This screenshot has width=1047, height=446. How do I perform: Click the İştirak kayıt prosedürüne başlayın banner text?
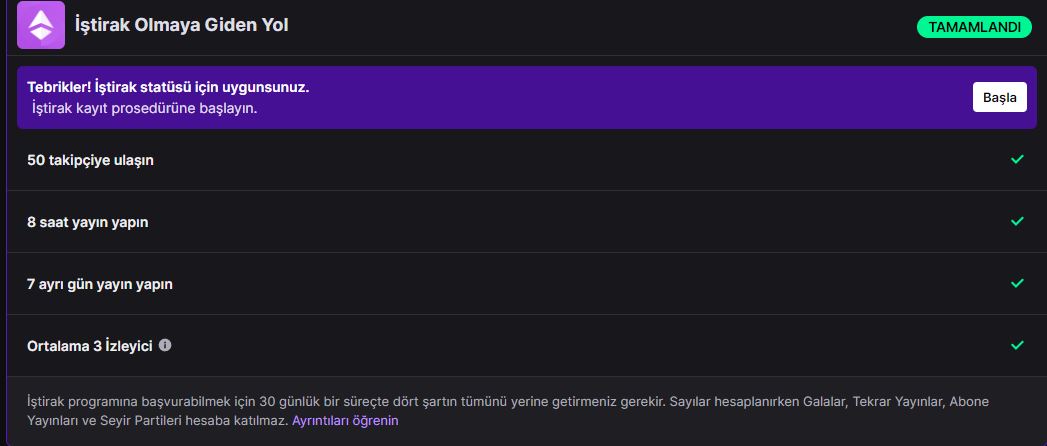144,108
